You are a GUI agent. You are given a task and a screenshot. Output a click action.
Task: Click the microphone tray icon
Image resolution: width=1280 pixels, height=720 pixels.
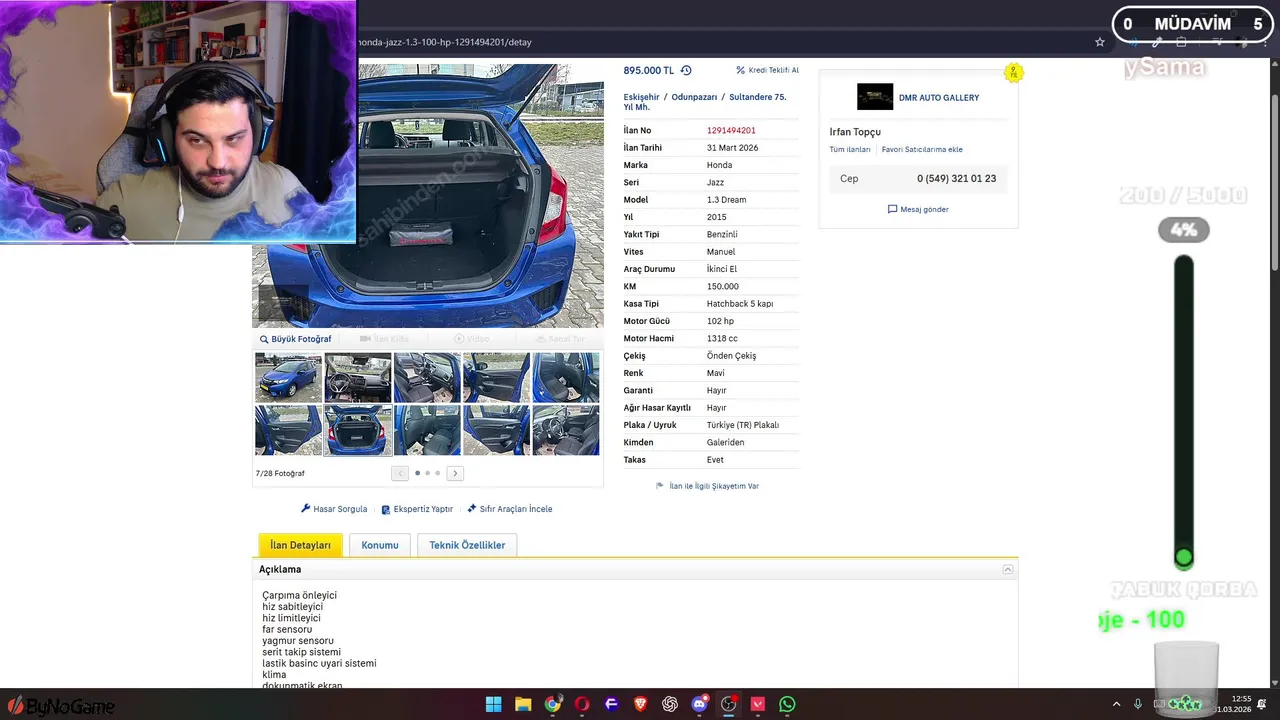(1139, 704)
